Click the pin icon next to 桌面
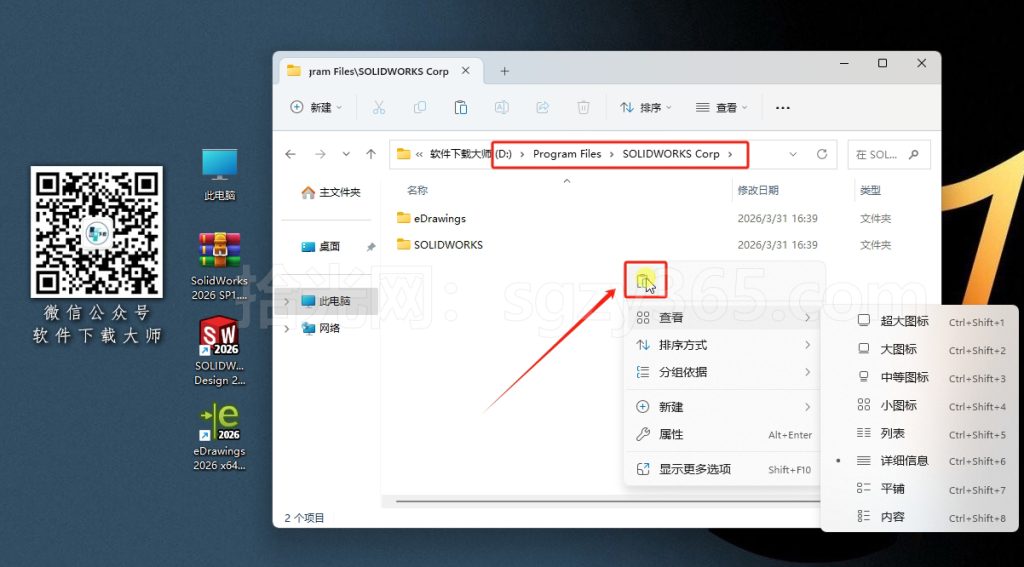This screenshot has height=567, width=1024. pos(371,247)
